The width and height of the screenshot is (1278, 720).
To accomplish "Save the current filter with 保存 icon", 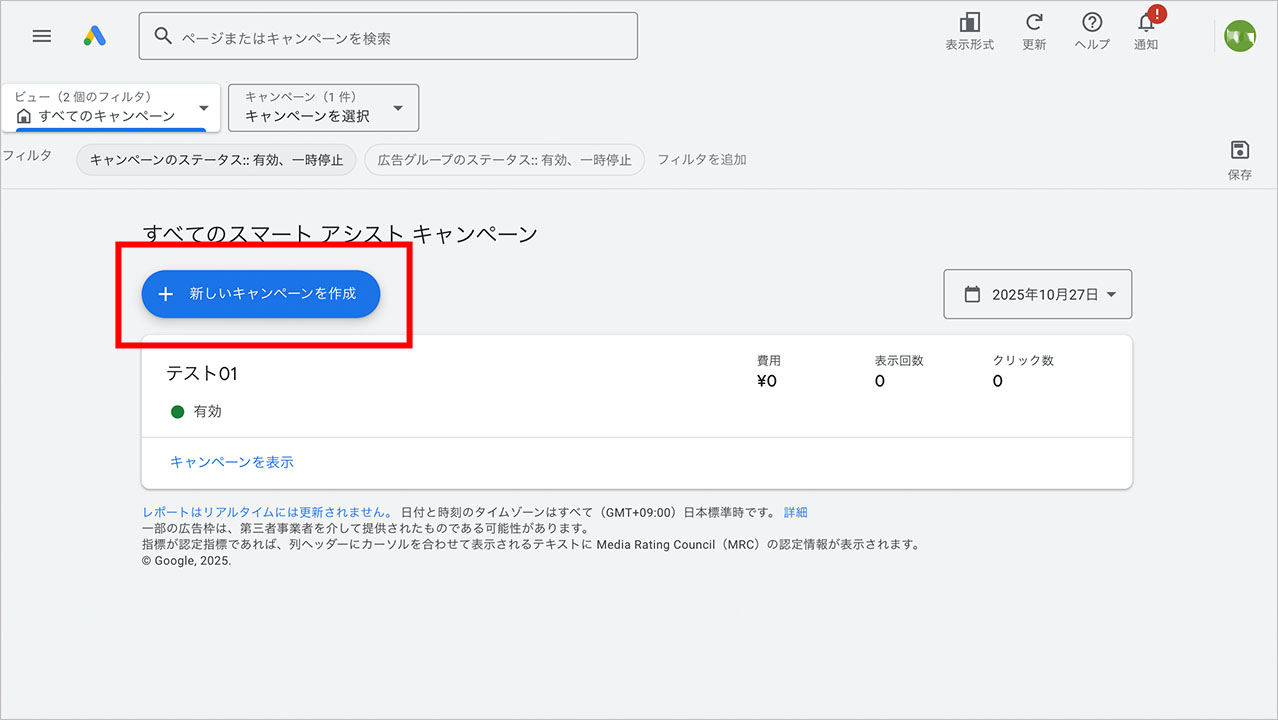I will click(x=1239, y=153).
